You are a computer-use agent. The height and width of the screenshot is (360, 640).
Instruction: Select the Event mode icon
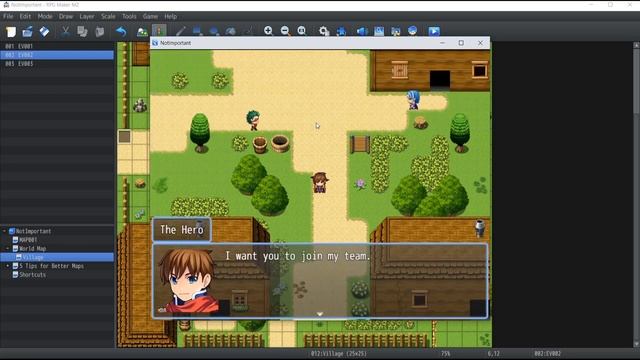[x=159, y=31]
